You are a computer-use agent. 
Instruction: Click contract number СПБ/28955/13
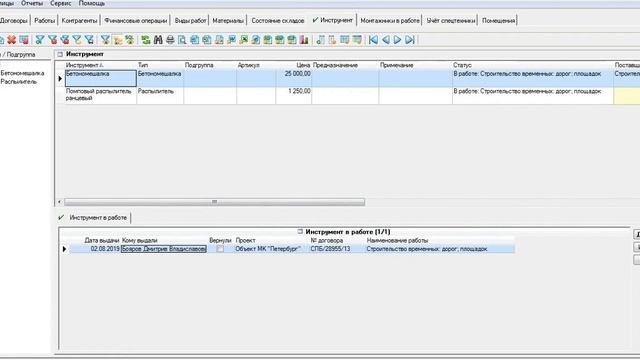click(330, 249)
